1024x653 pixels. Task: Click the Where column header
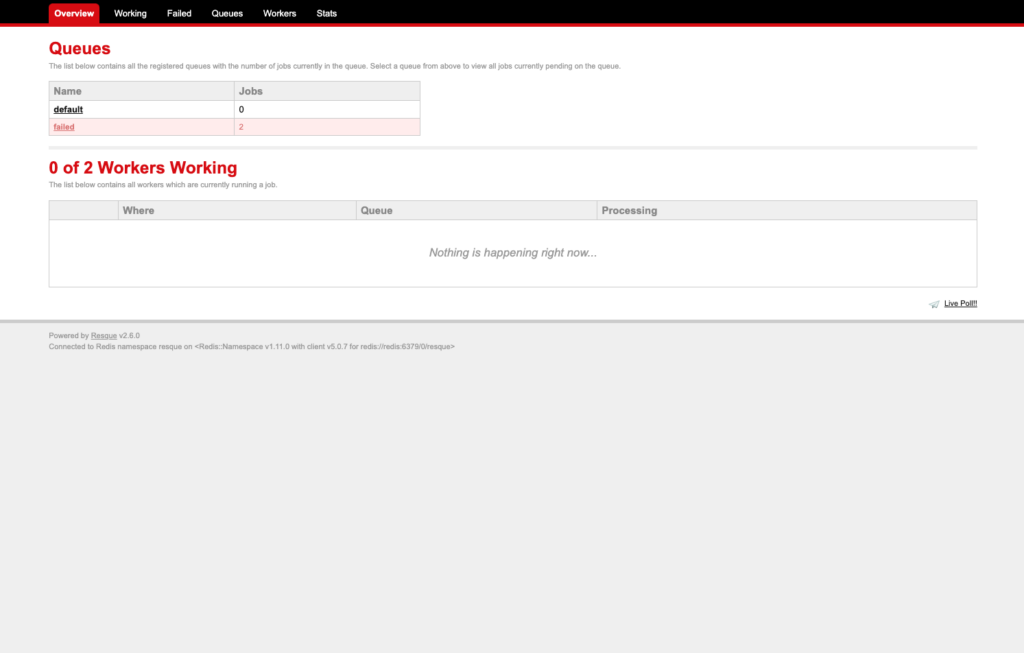point(138,211)
